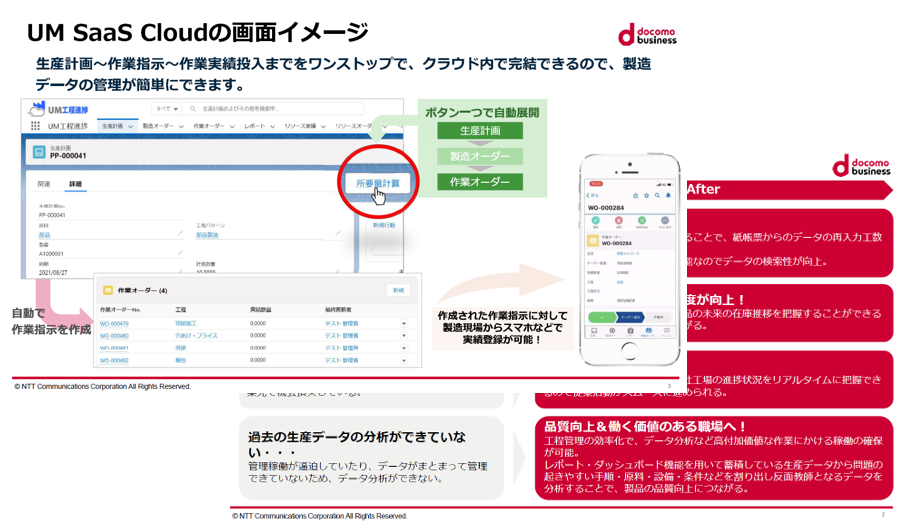Expand chevron next to レポート nav tab

point(272,126)
